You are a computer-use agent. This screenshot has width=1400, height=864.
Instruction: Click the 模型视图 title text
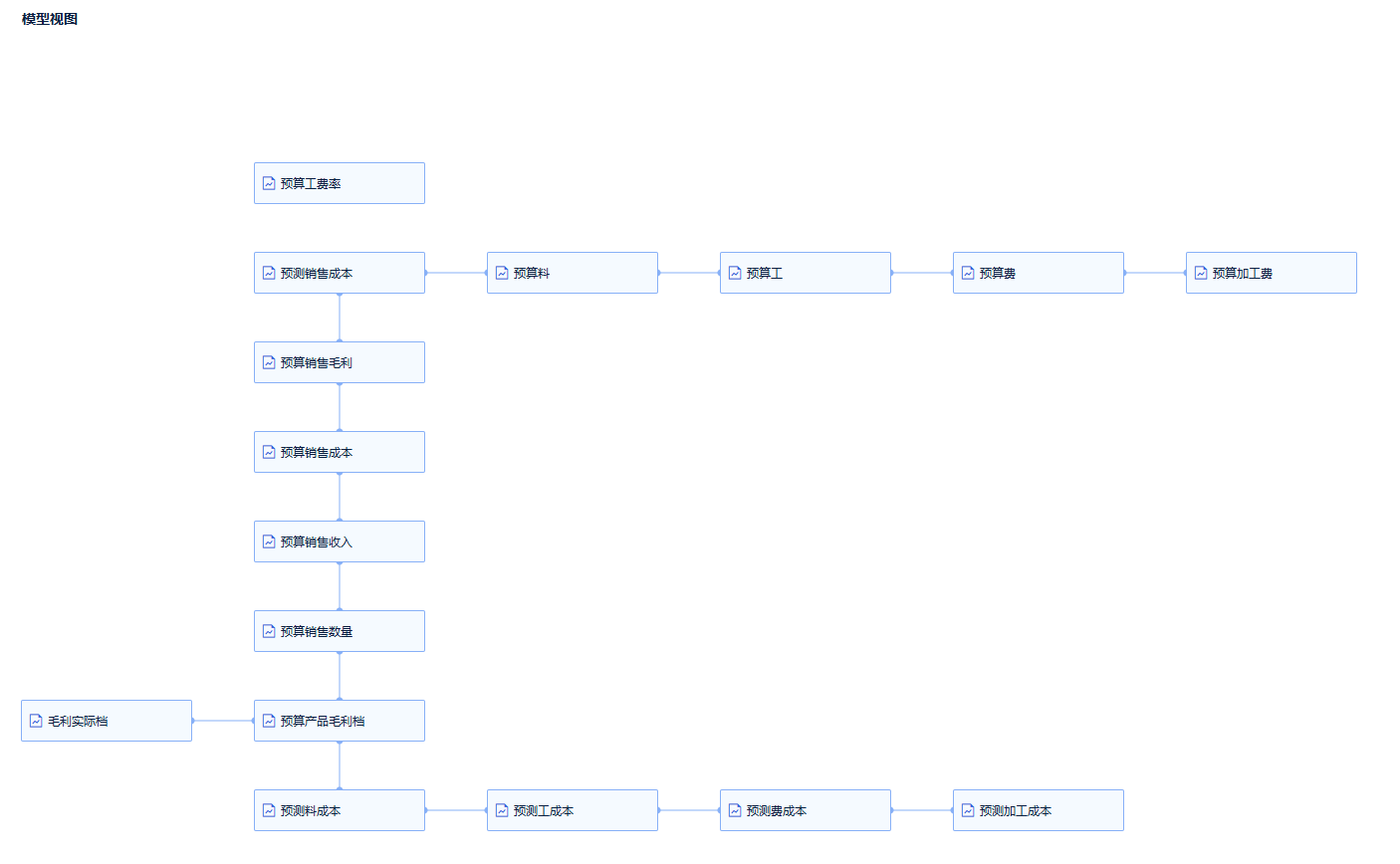50,19
